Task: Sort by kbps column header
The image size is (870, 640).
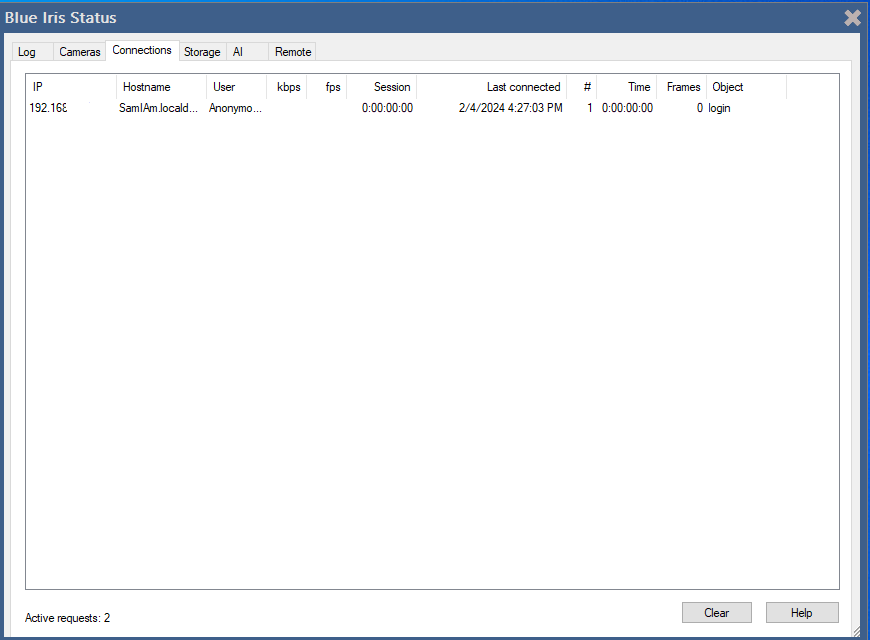Action: 287,87
